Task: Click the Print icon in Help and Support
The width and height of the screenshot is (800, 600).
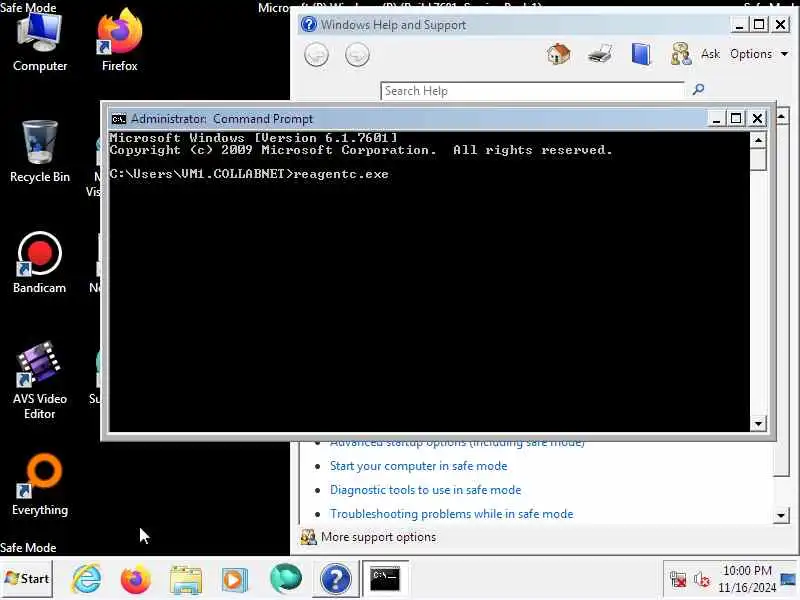Action: tap(600, 54)
